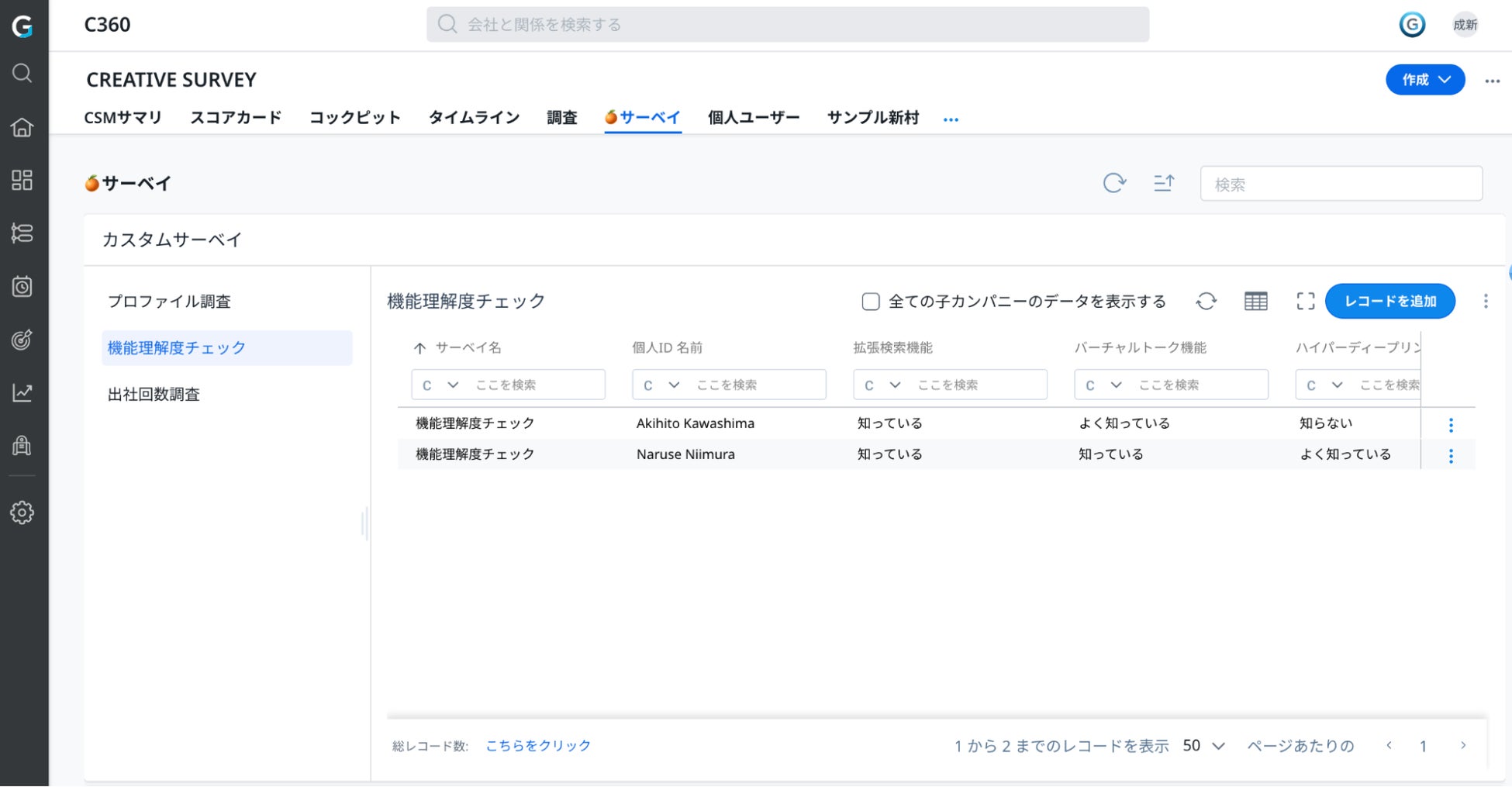Viewport: 1512px width, 787px height.
Task: Open filter operator dropdown under 拡張検索機能
Action: pyautogui.click(x=882, y=385)
